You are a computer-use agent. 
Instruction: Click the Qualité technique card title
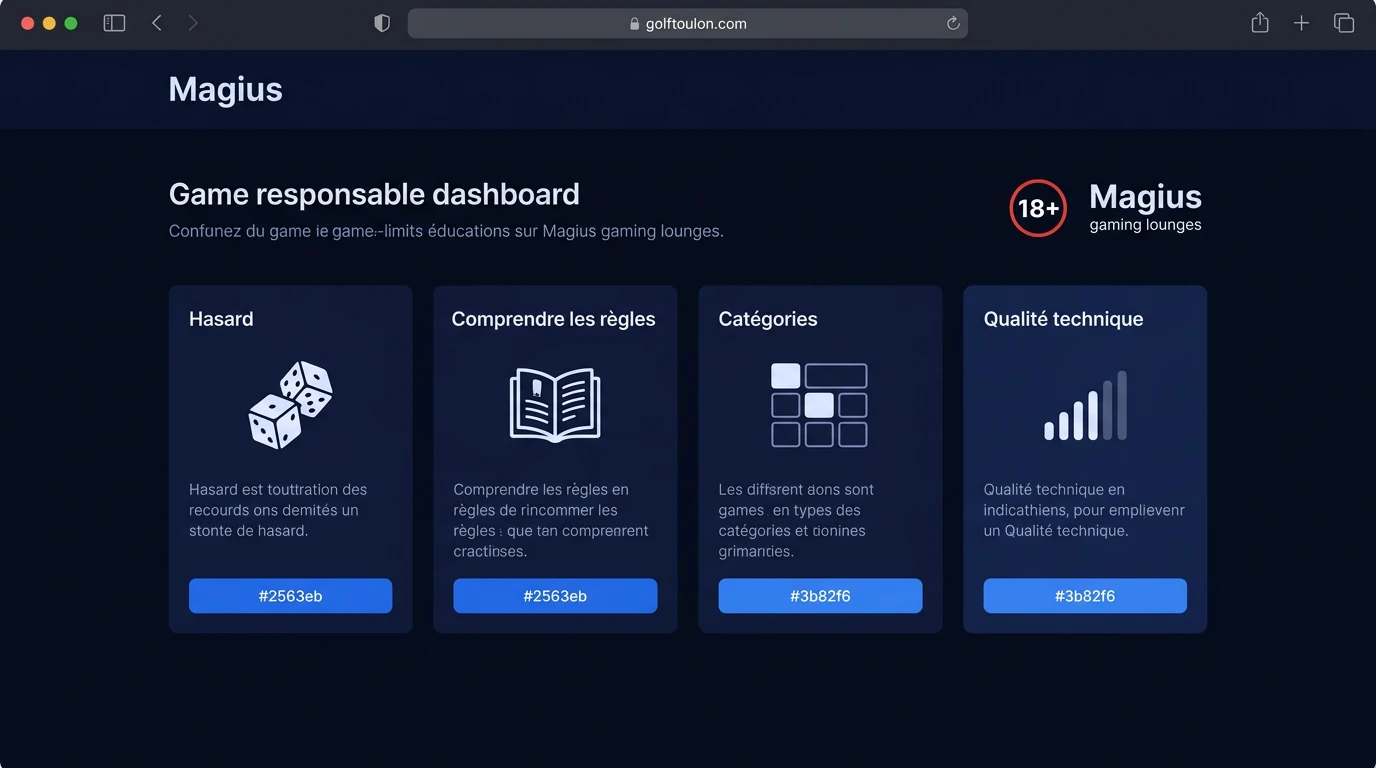[x=1063, y=319]
